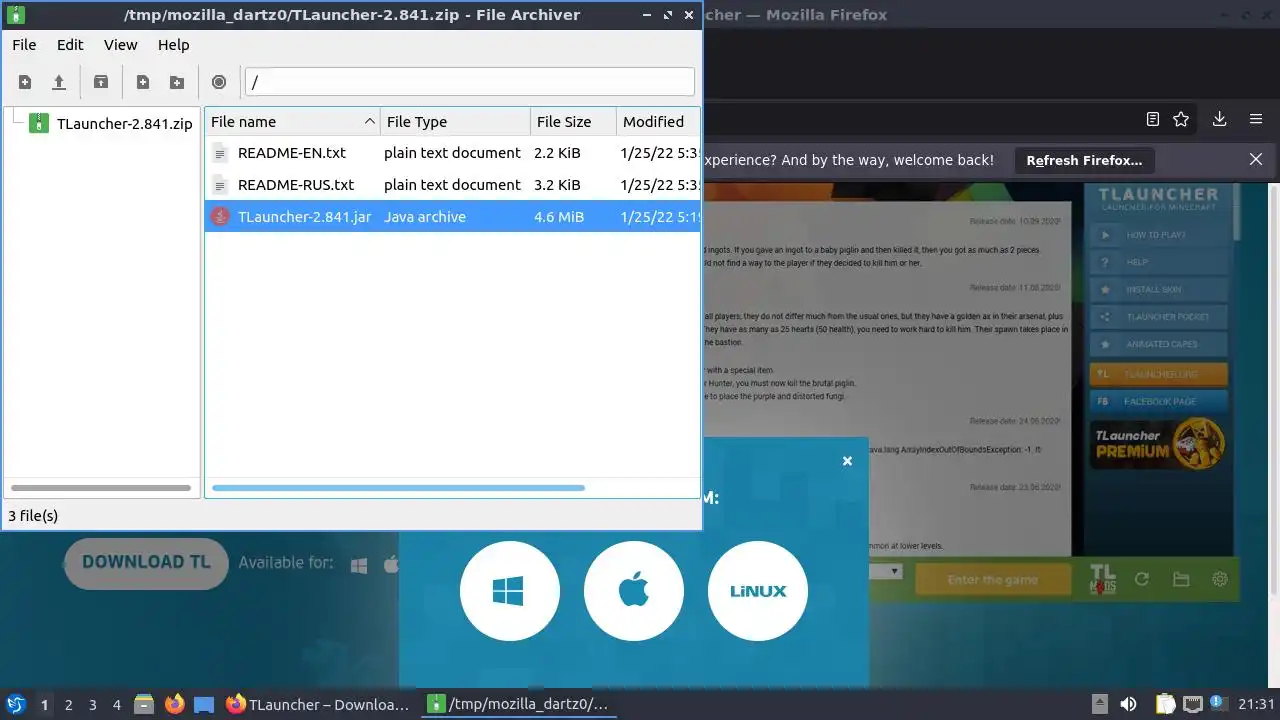Open the Help menu in File Archiver
The height and width of the screenshot is (720, 1280).
pyautogui.click(x=173, y=45)
